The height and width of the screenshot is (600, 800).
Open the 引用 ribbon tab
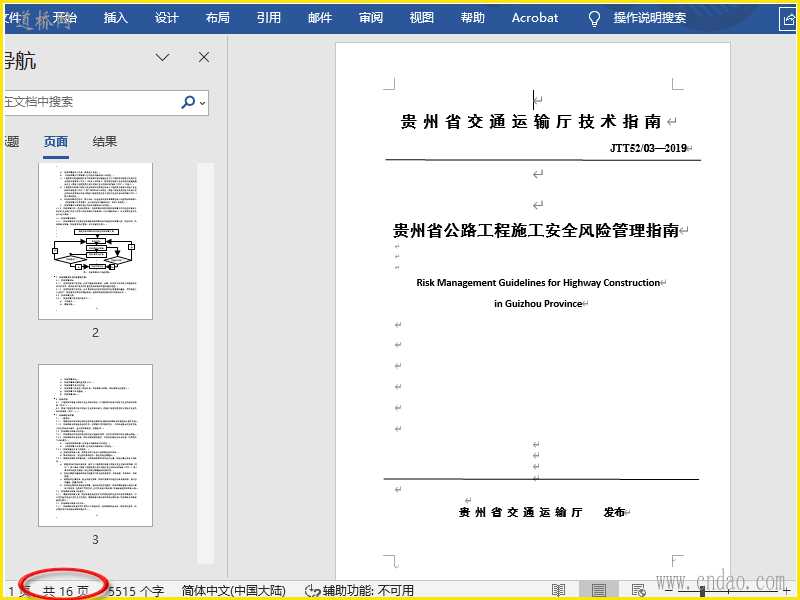pyautogui.click(x=269, y=18)
